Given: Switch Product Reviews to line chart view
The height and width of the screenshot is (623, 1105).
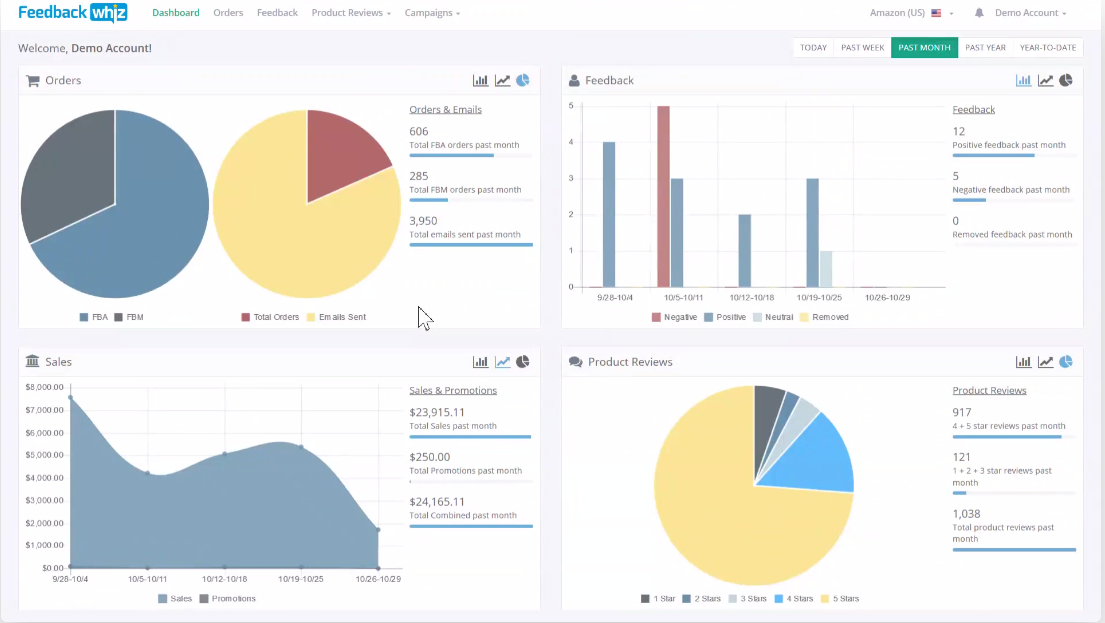Looking at the screenshot, I should tap(1045, 362).
